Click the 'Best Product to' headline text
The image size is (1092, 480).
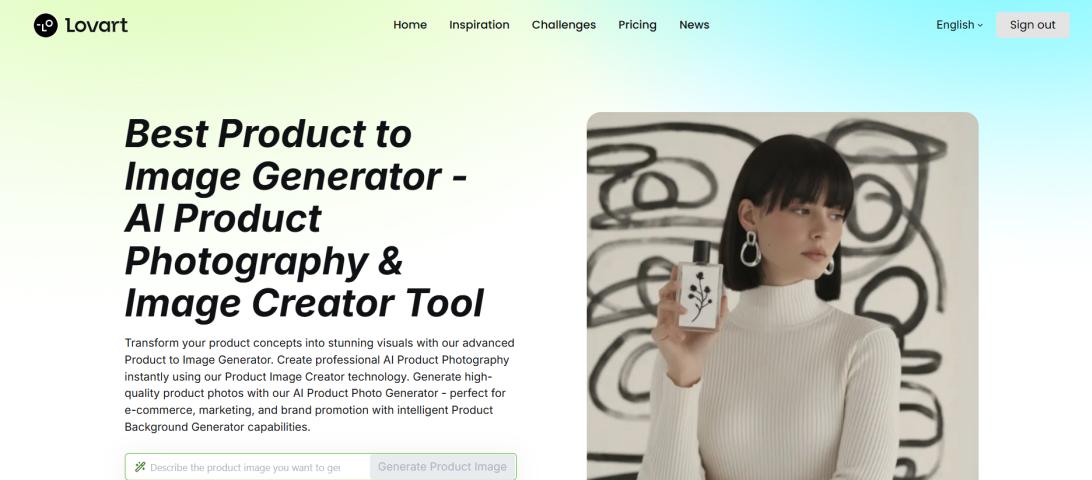click(268, 134)
